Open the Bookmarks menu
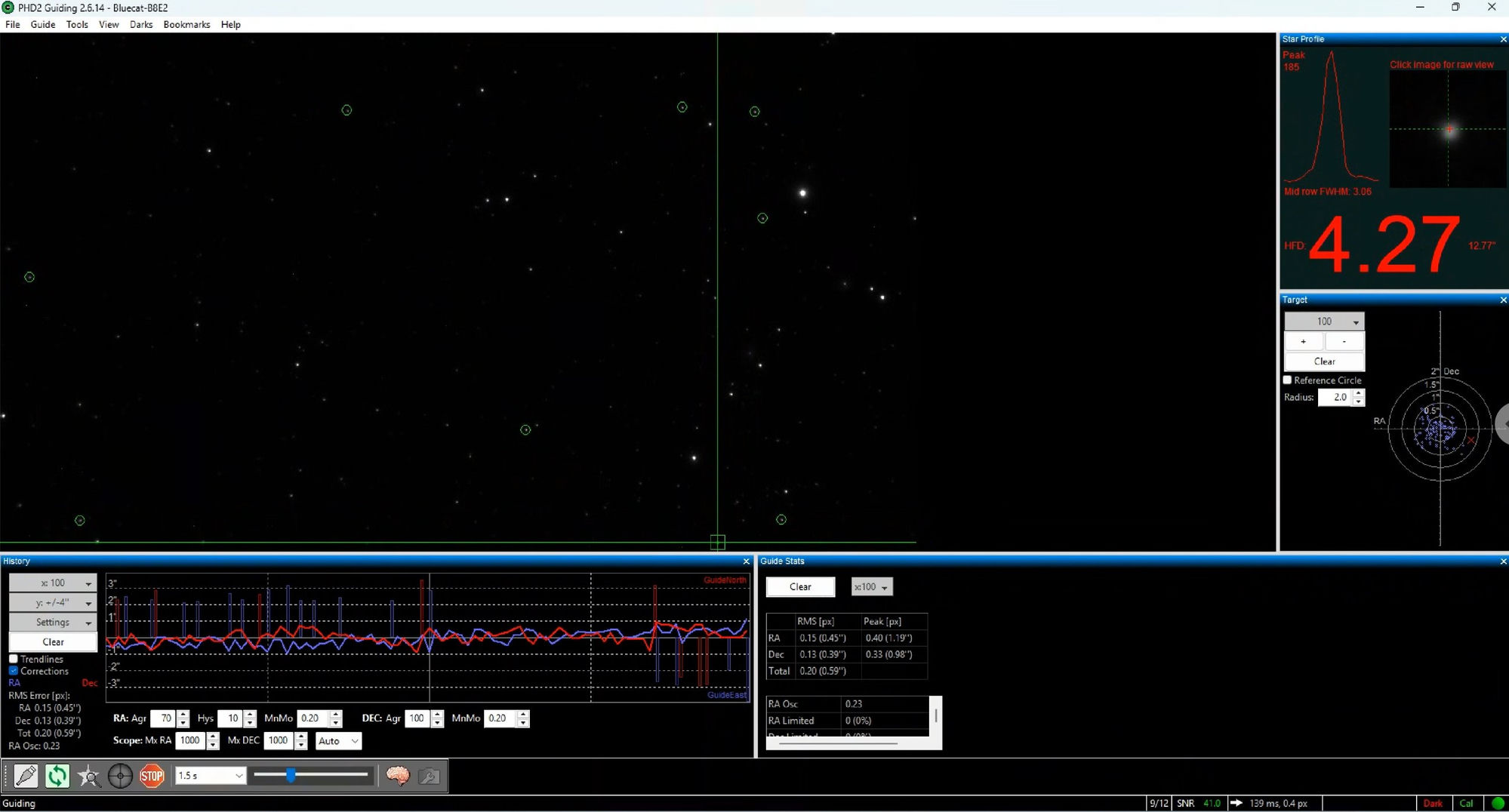 point(186,25)
